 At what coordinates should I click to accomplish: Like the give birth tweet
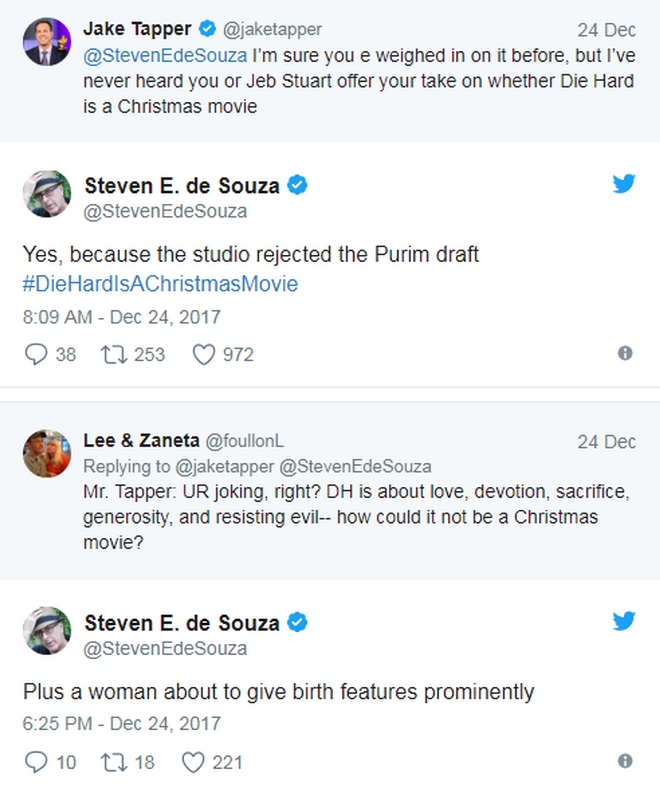point(194,762)
